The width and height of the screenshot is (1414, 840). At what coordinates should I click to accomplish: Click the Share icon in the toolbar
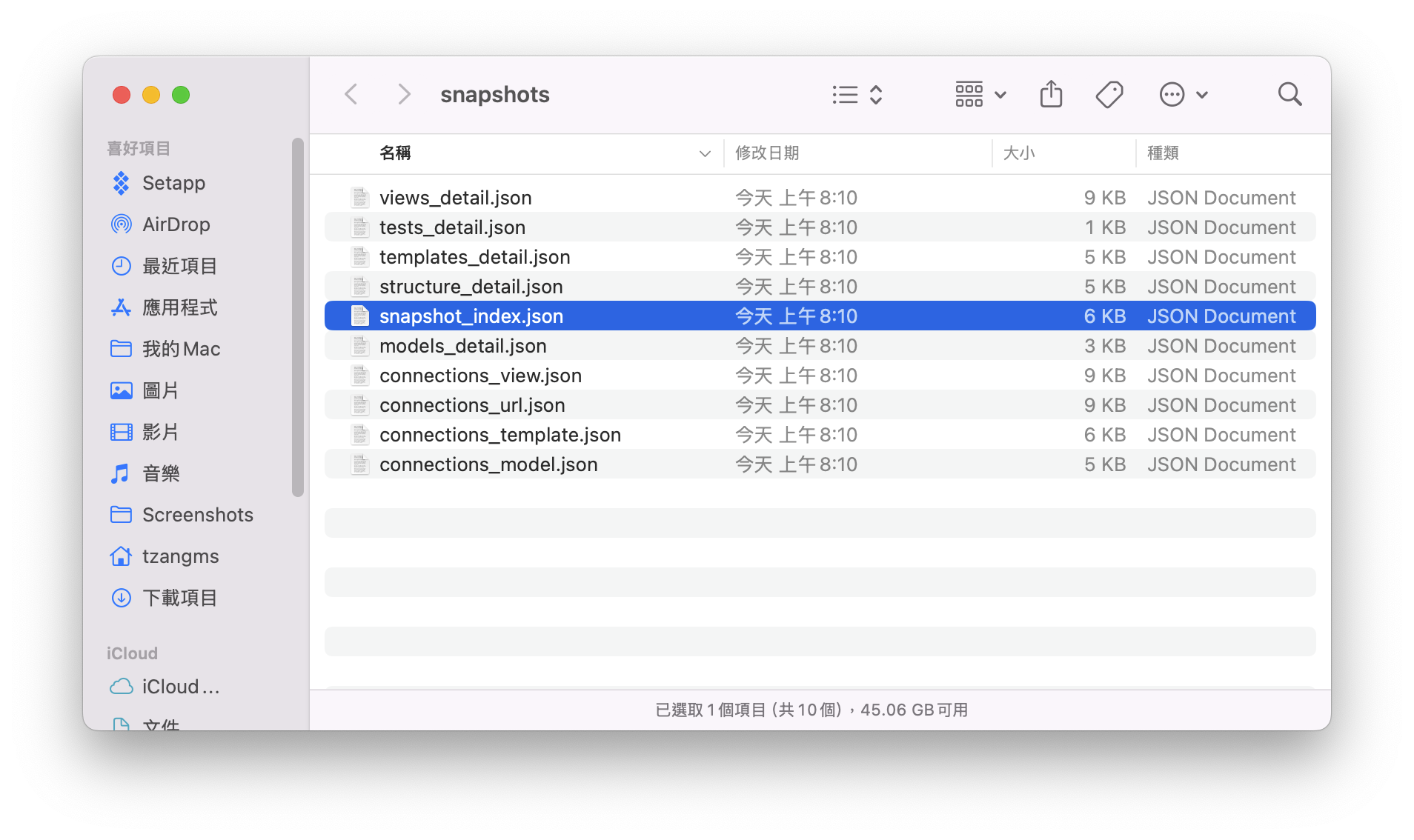(x=1050, y=94)
